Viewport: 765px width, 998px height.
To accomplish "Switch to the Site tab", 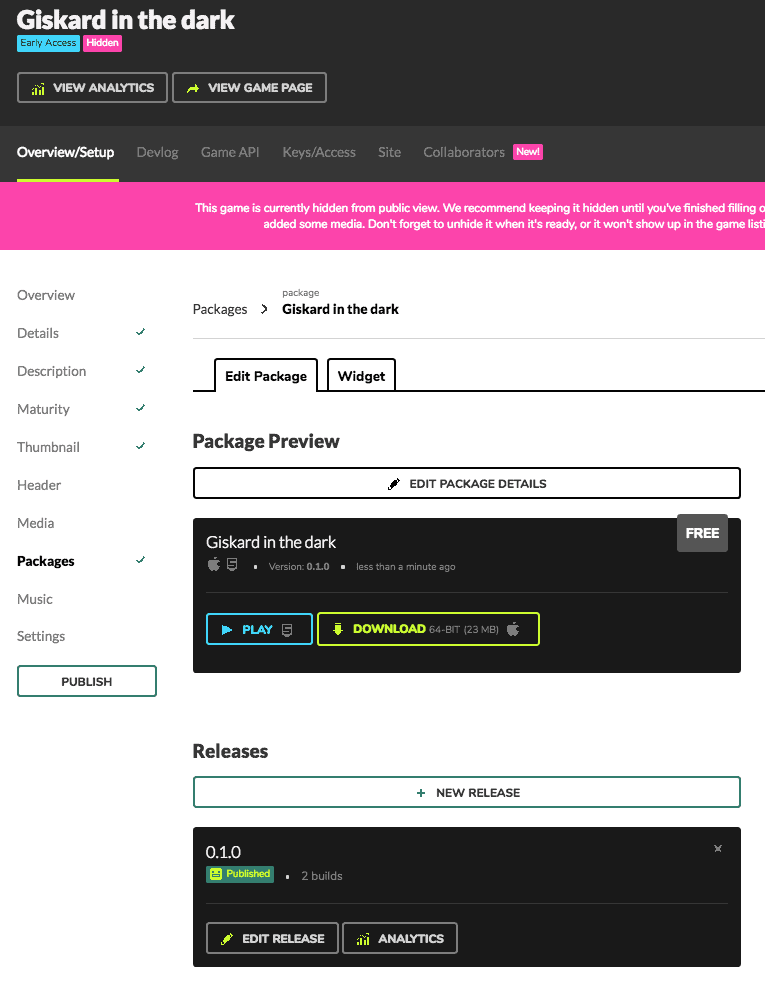I will (390, 152).
